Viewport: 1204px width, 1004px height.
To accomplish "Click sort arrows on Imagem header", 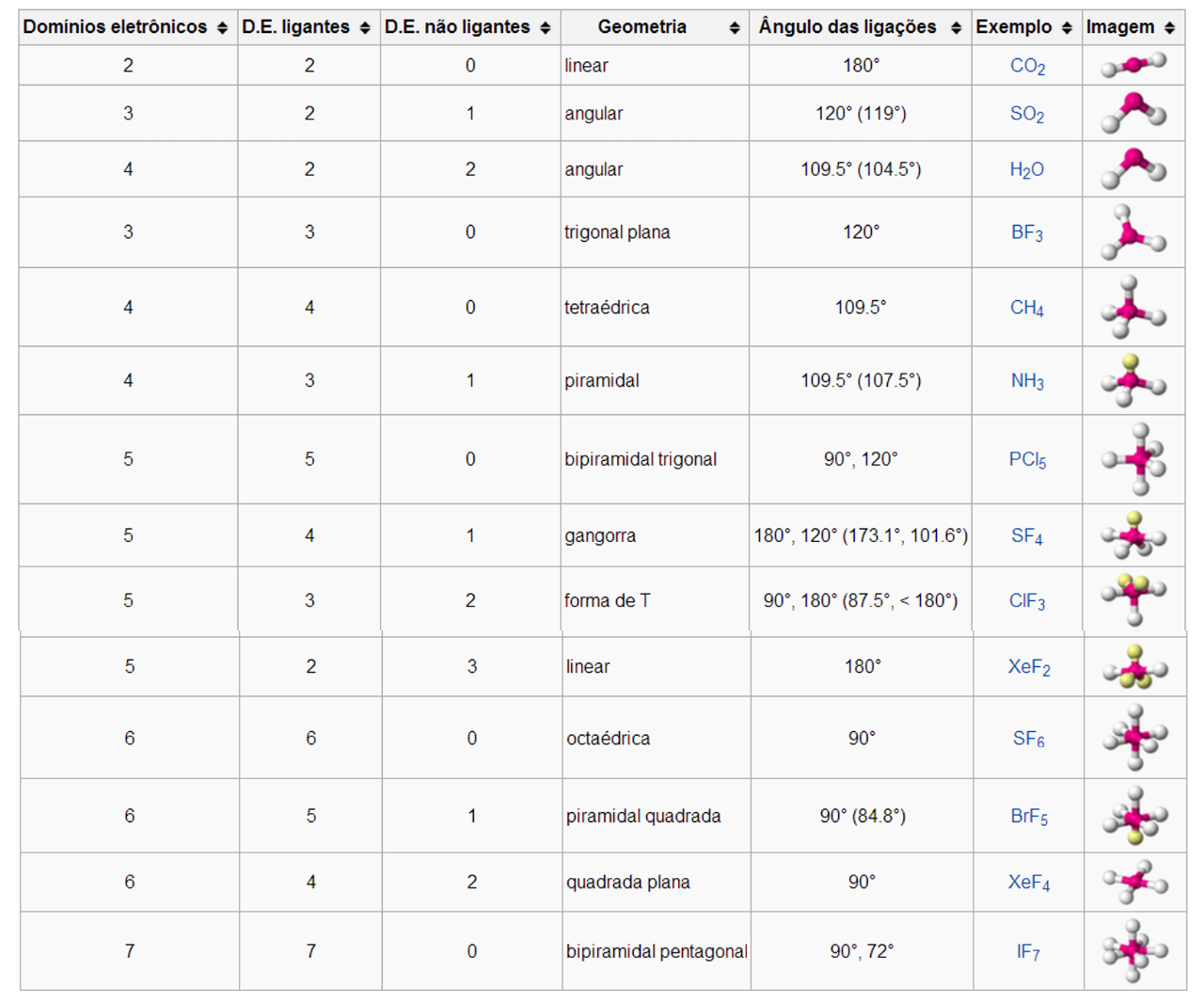I will point(1169,28).
